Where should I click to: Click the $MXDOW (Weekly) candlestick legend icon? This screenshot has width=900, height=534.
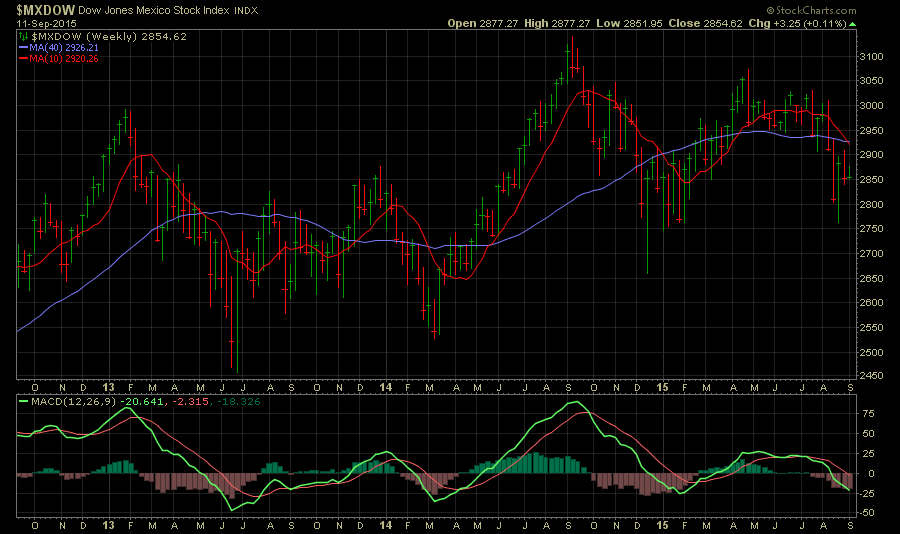pos(23,35)
